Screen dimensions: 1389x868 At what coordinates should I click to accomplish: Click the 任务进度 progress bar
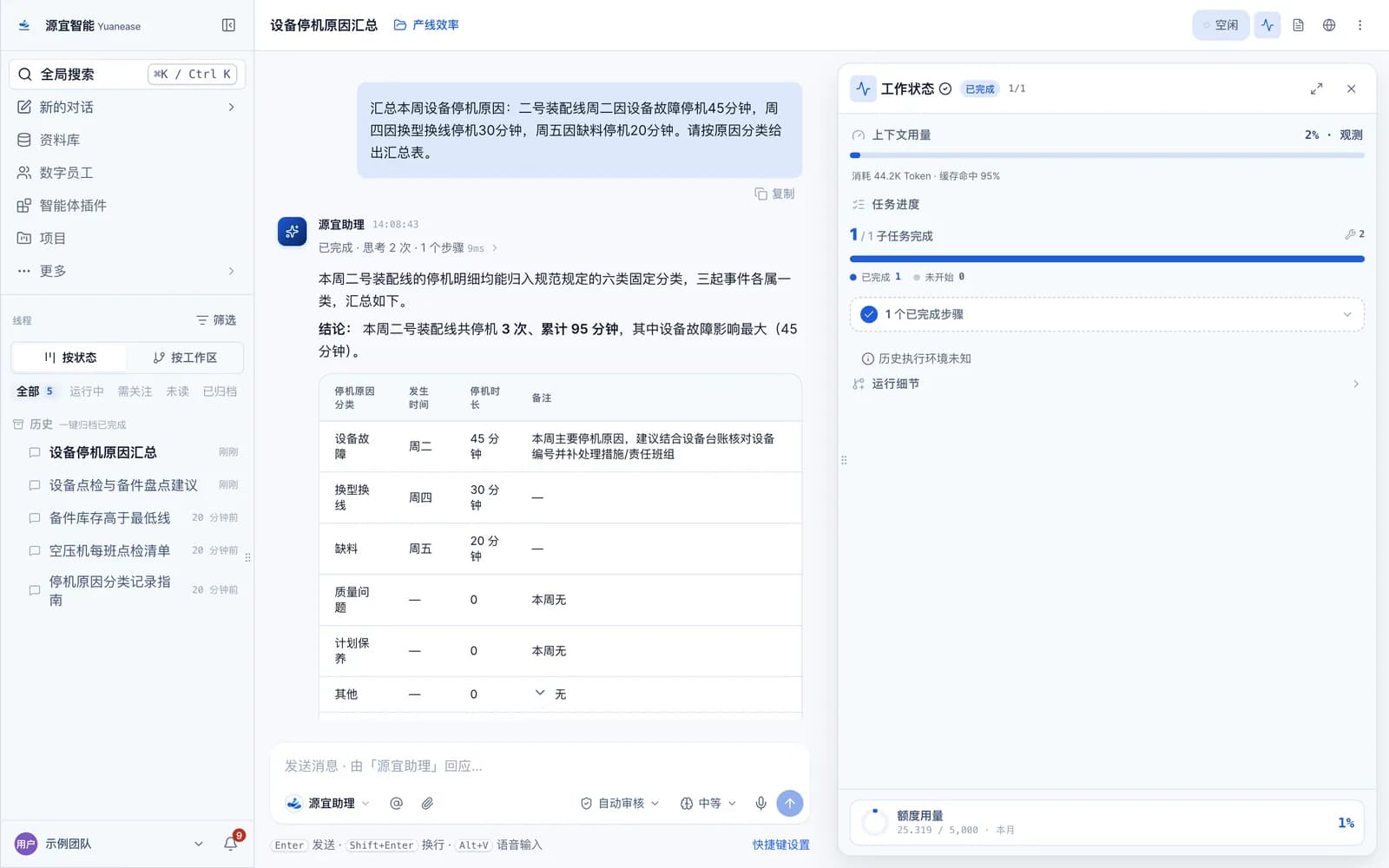pos(1107,259)
